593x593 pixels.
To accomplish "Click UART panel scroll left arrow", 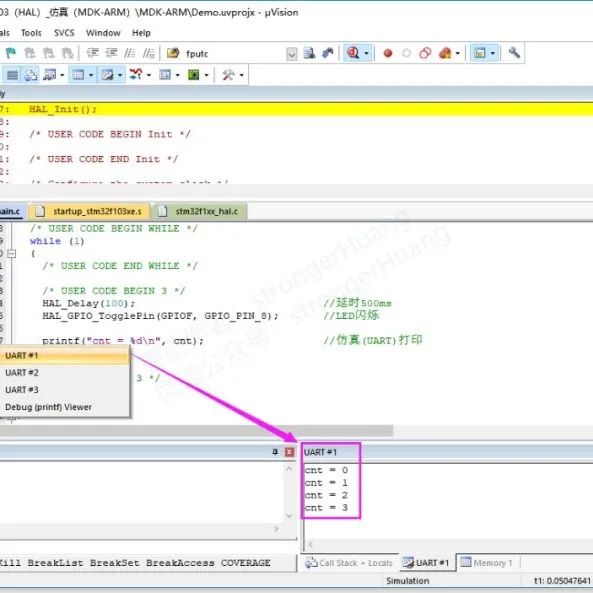I will coord(311,545).
